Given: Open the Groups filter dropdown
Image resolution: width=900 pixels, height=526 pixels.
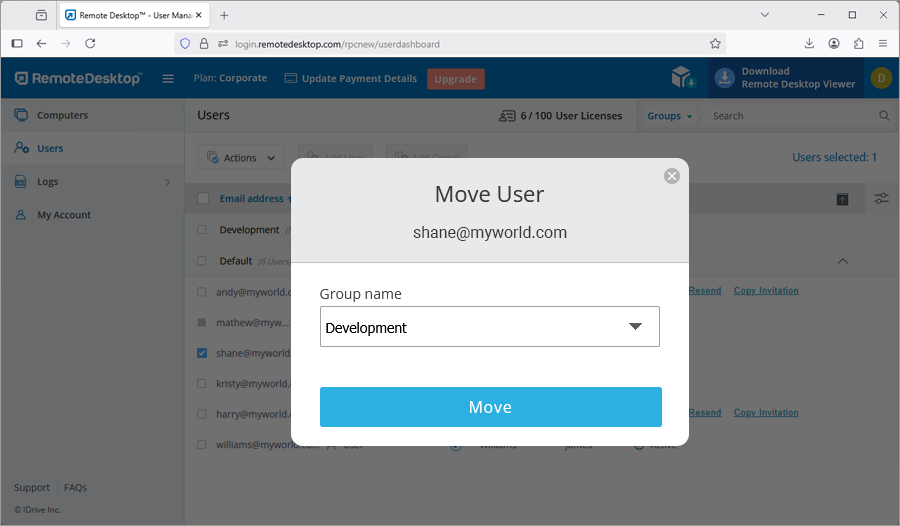Looking at the screenshot, I should [669, 116].
